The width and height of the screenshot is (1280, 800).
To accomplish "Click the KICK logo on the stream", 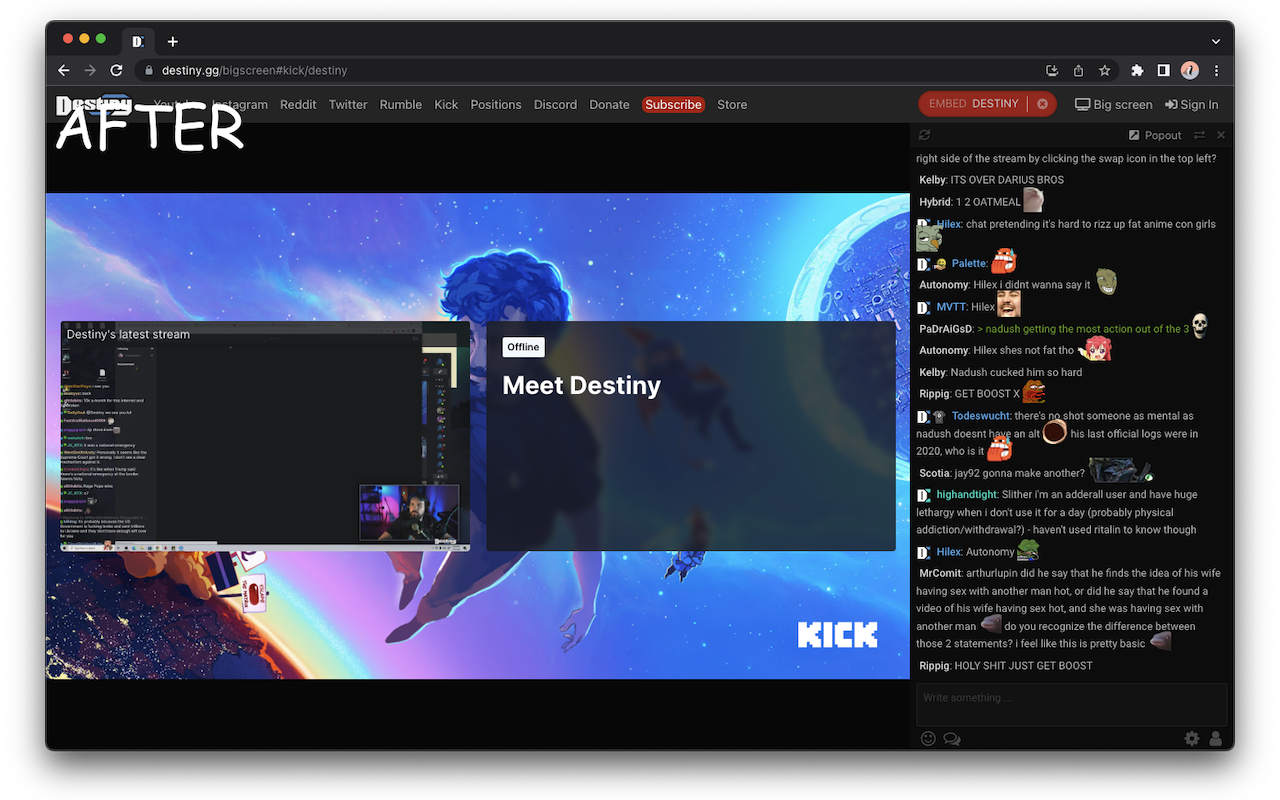I will point(837,635).
